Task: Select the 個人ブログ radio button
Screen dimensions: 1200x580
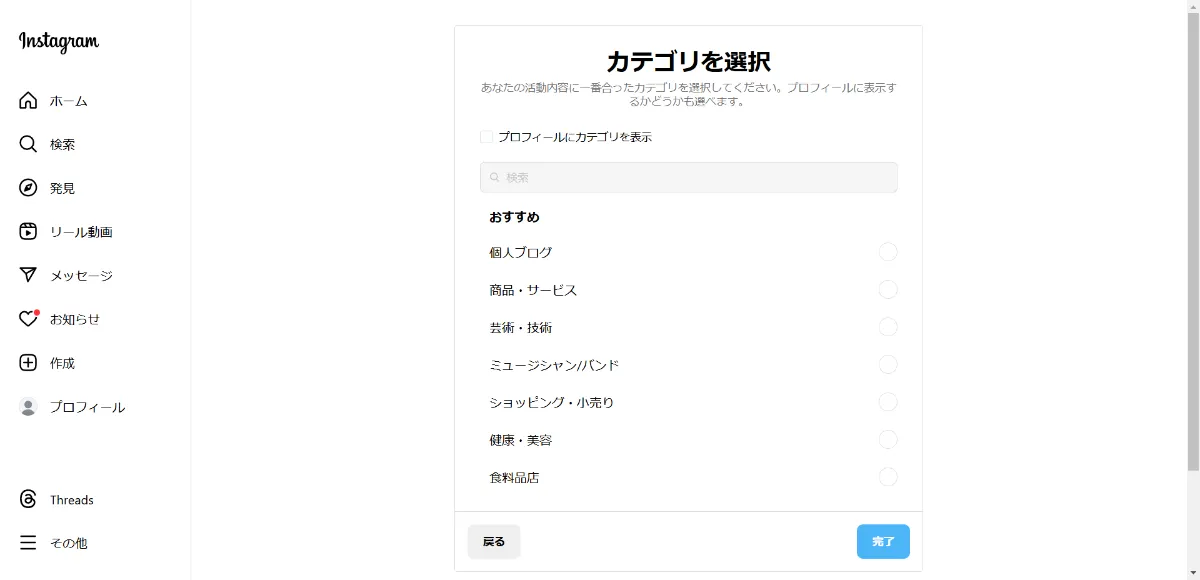Action: tap(888, 252)
